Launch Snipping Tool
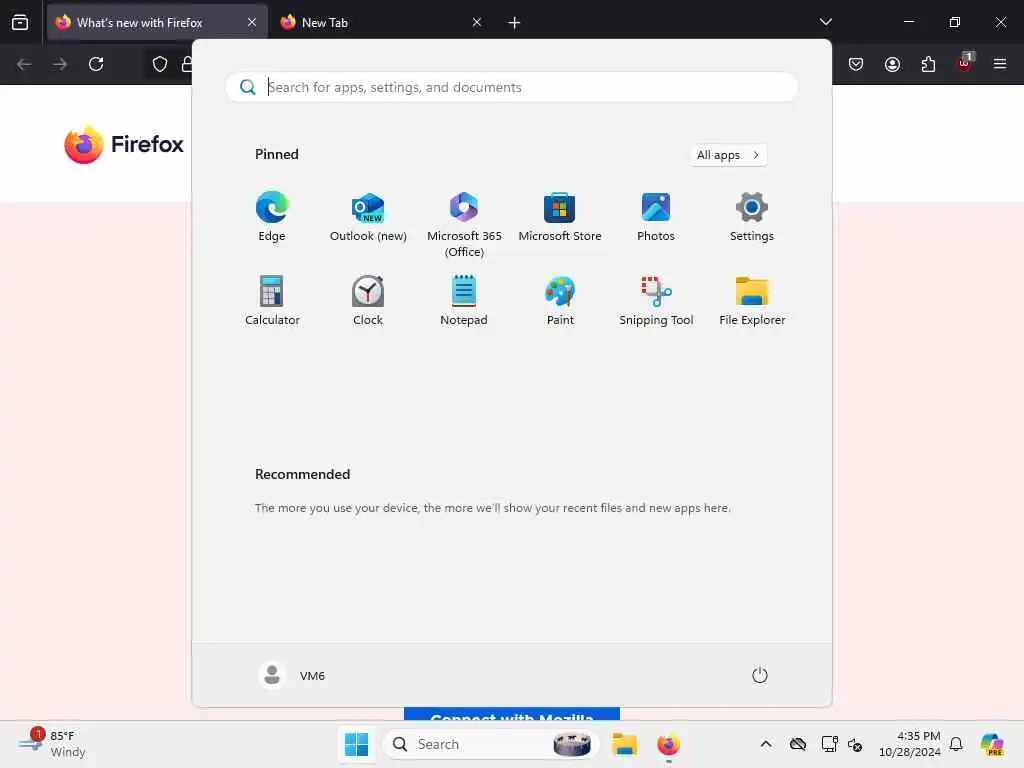Image resolution: width=1024 pixels, height=768 pixels. (656, 300)
